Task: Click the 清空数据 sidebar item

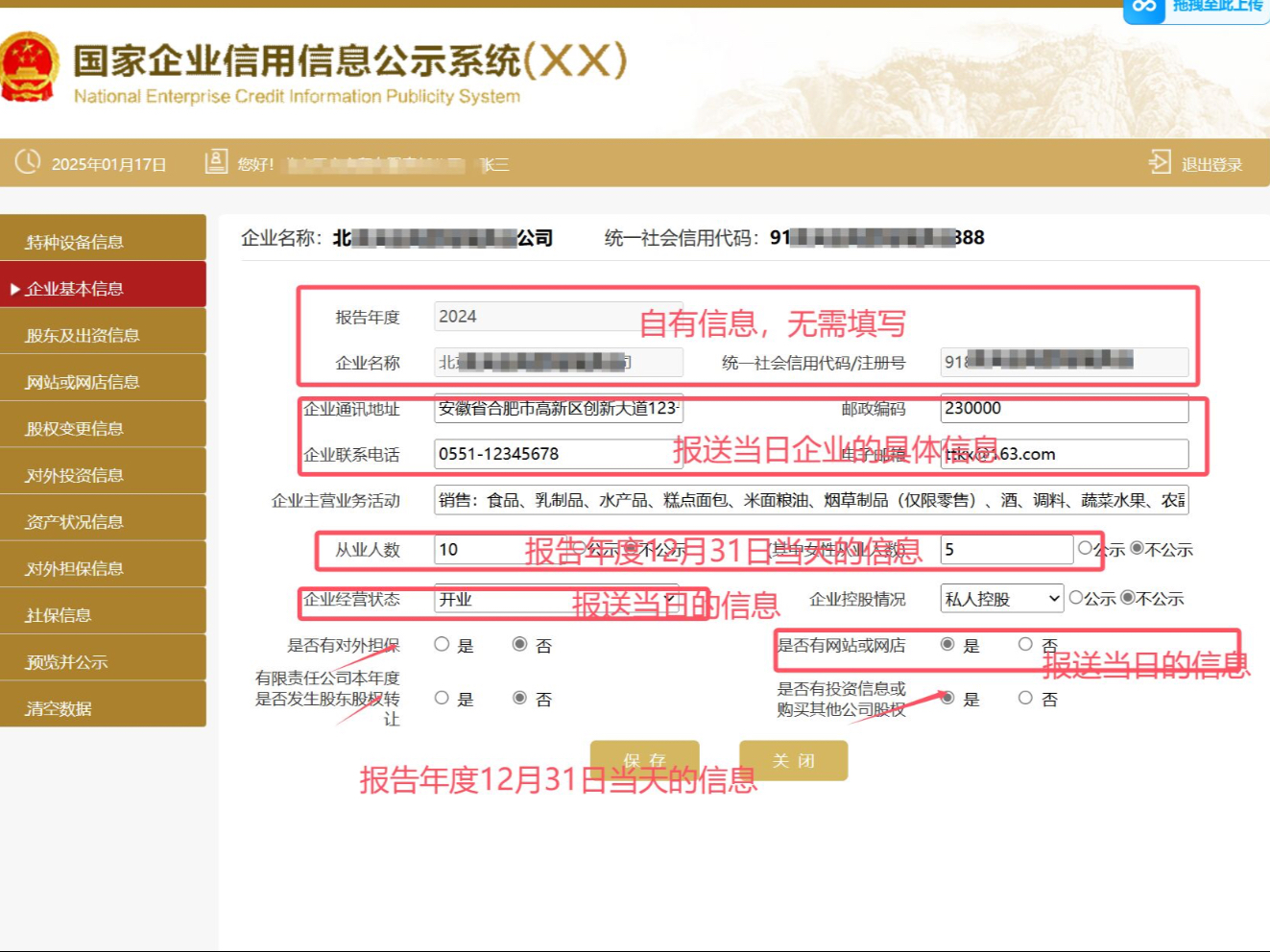Action: [x=103, y=704]
